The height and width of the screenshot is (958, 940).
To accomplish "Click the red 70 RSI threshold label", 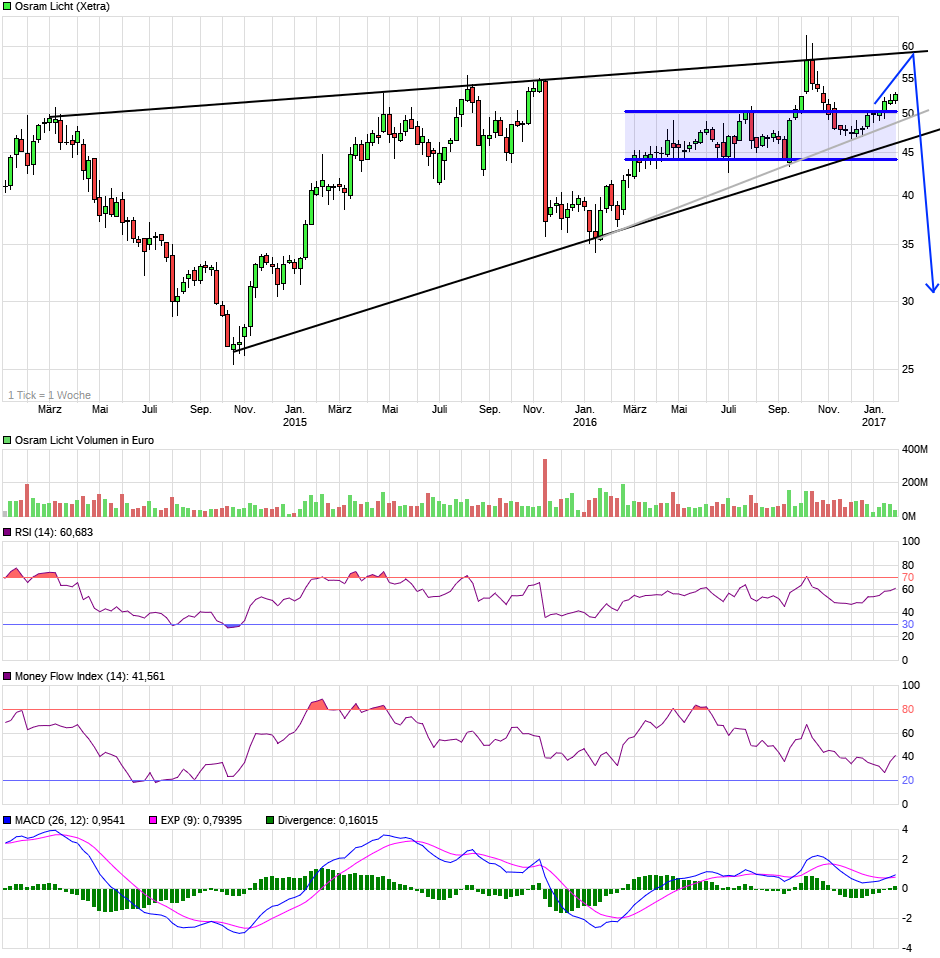I will 908,577.
